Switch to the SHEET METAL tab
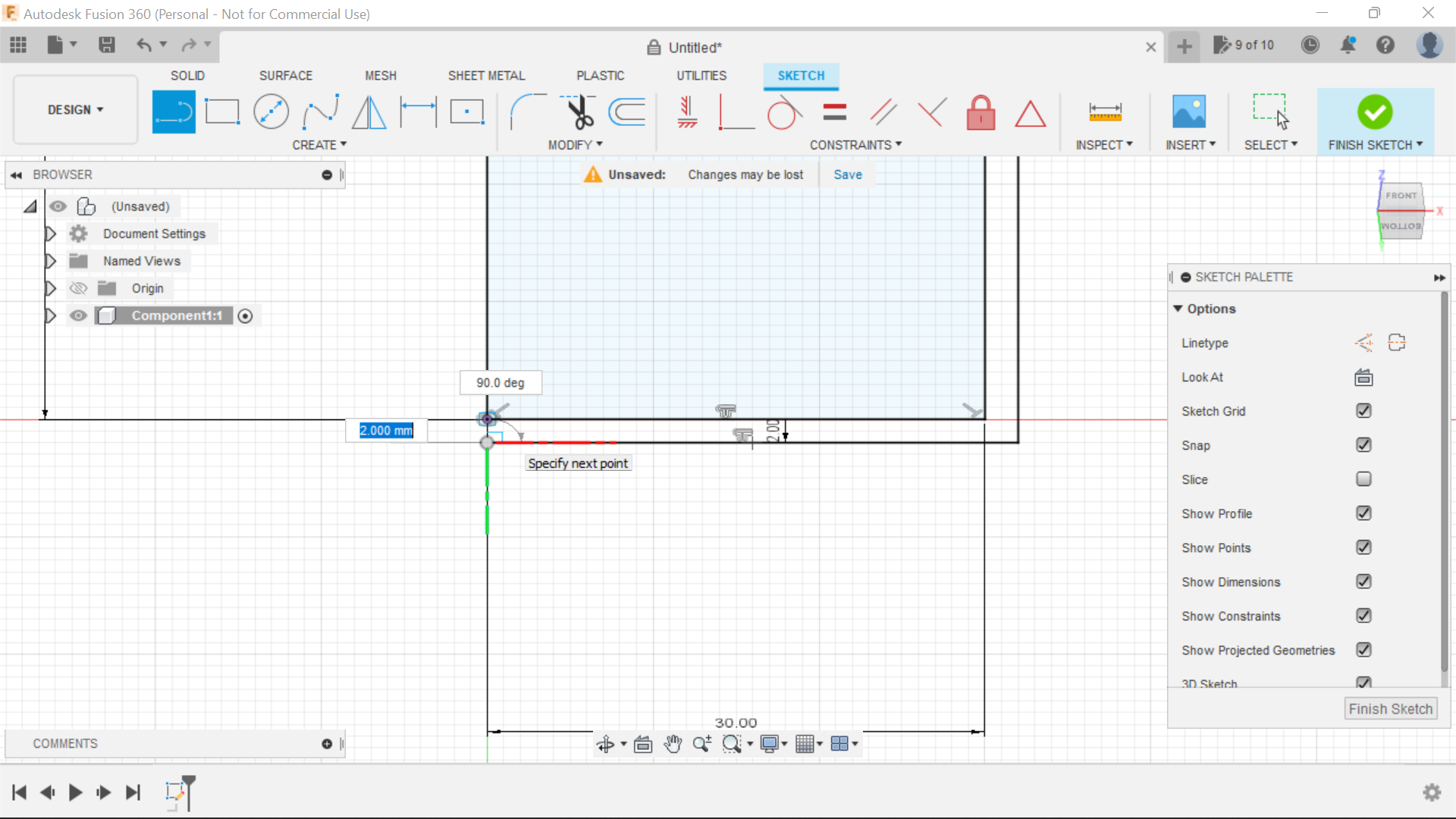Screen dimensions: 1456x819 [486, 75]
